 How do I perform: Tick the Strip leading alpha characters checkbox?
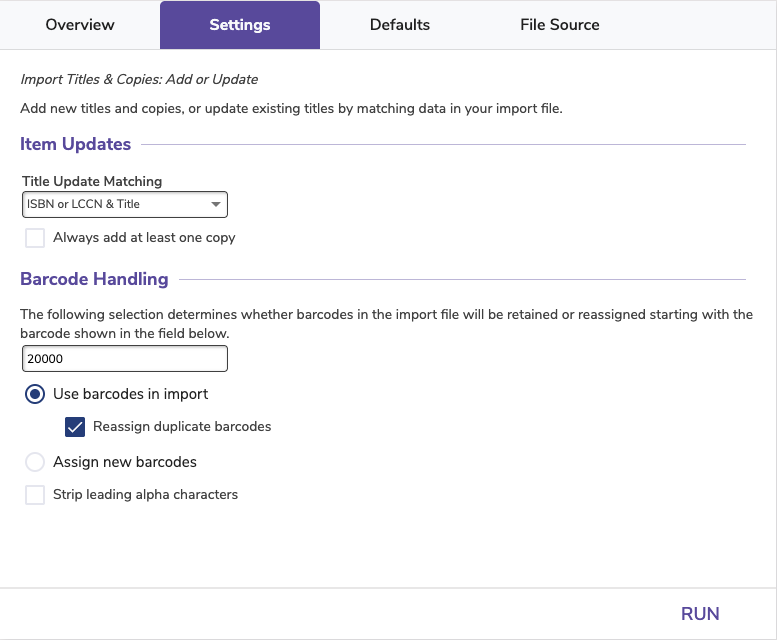35,495
